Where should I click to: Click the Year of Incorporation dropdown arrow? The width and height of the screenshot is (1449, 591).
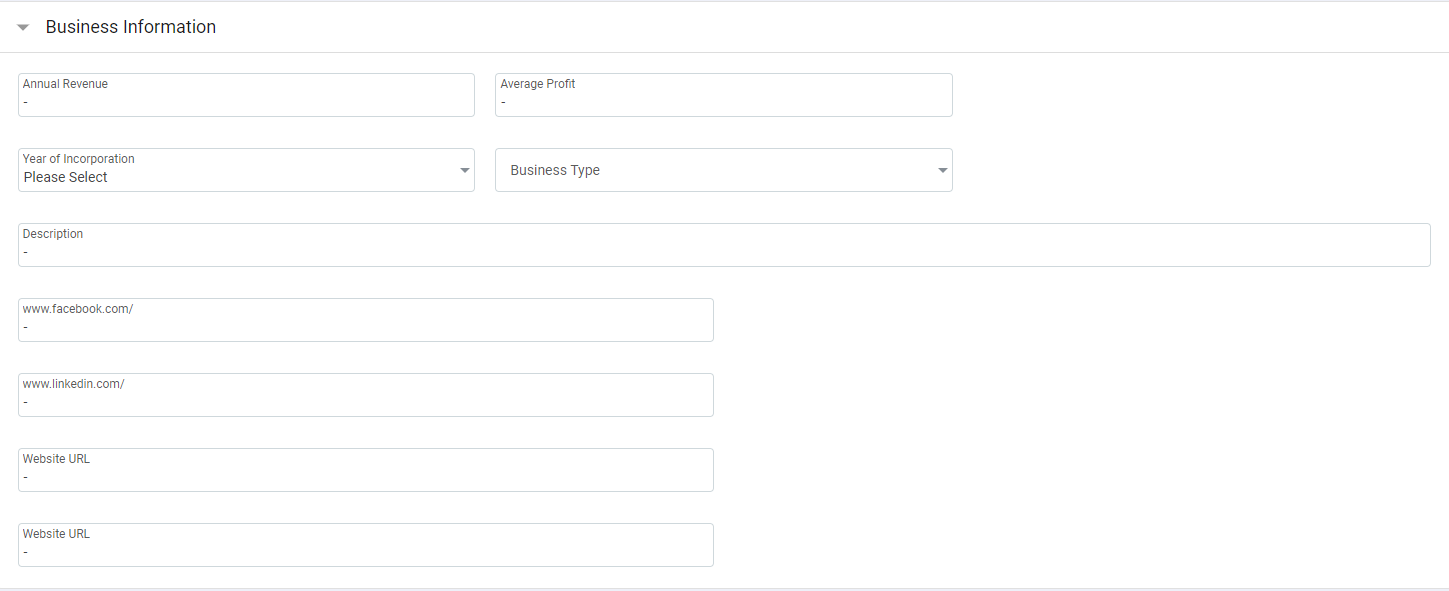coord(465,171)
